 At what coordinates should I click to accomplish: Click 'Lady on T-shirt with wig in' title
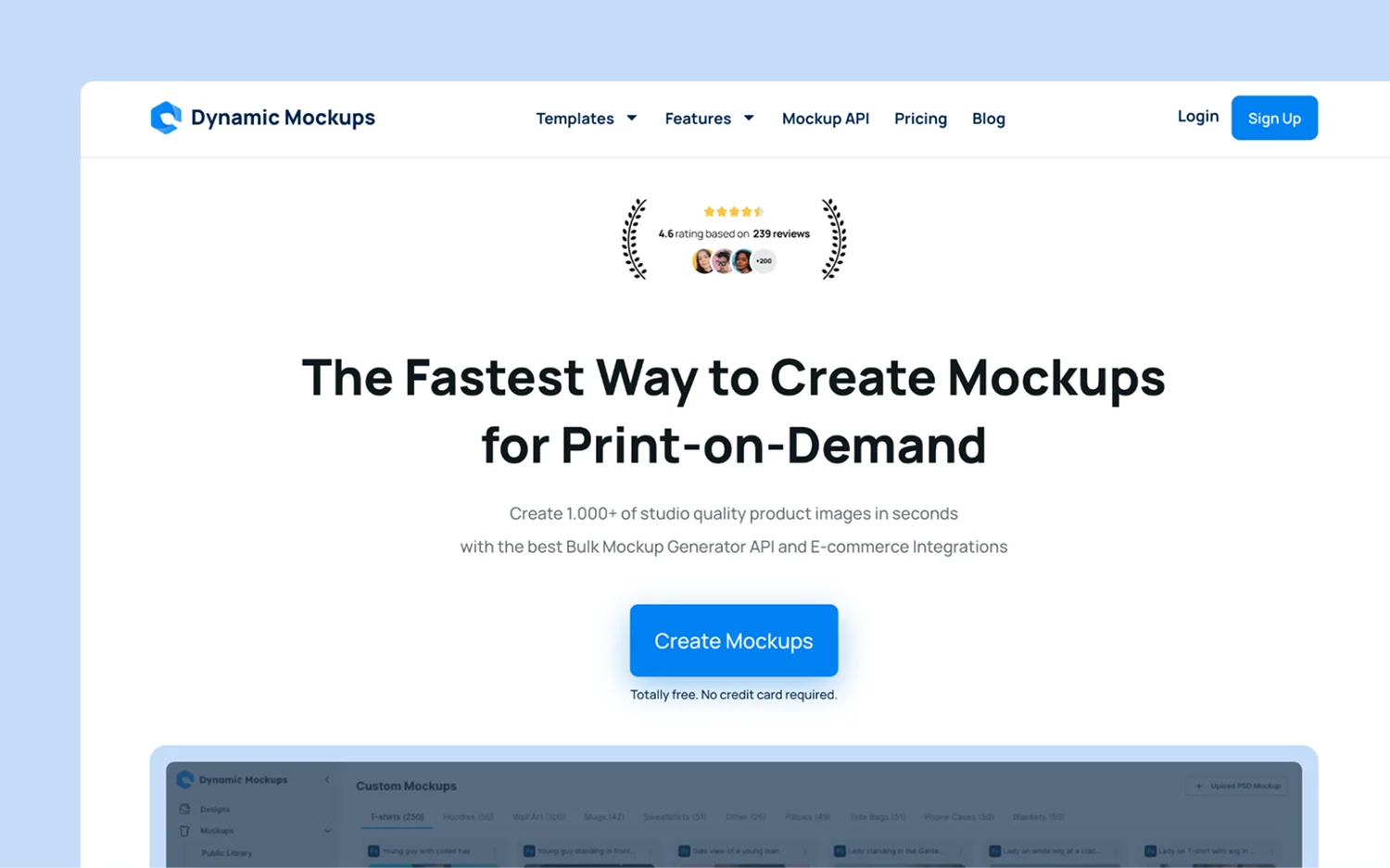coord(1206,850)
